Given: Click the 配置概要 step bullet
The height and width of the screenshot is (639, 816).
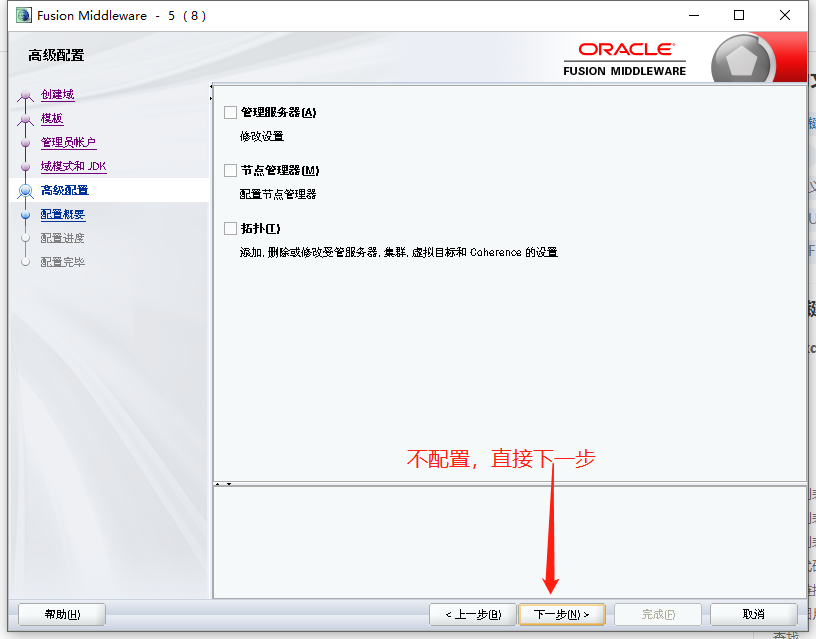Looking at the screenshot, I should (26, 214).
